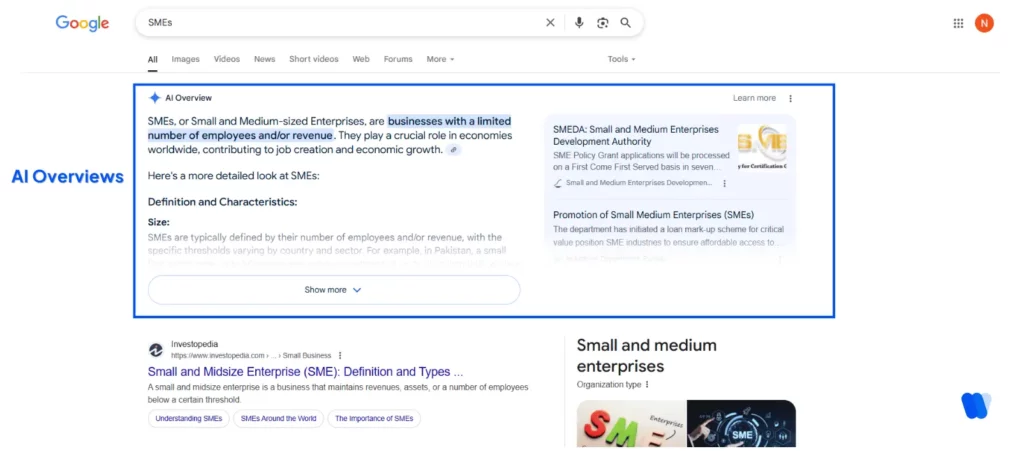1024x451 pixels.
Task: Open three-dot menu next to Organization type
Action: click(x=647, y=385)
